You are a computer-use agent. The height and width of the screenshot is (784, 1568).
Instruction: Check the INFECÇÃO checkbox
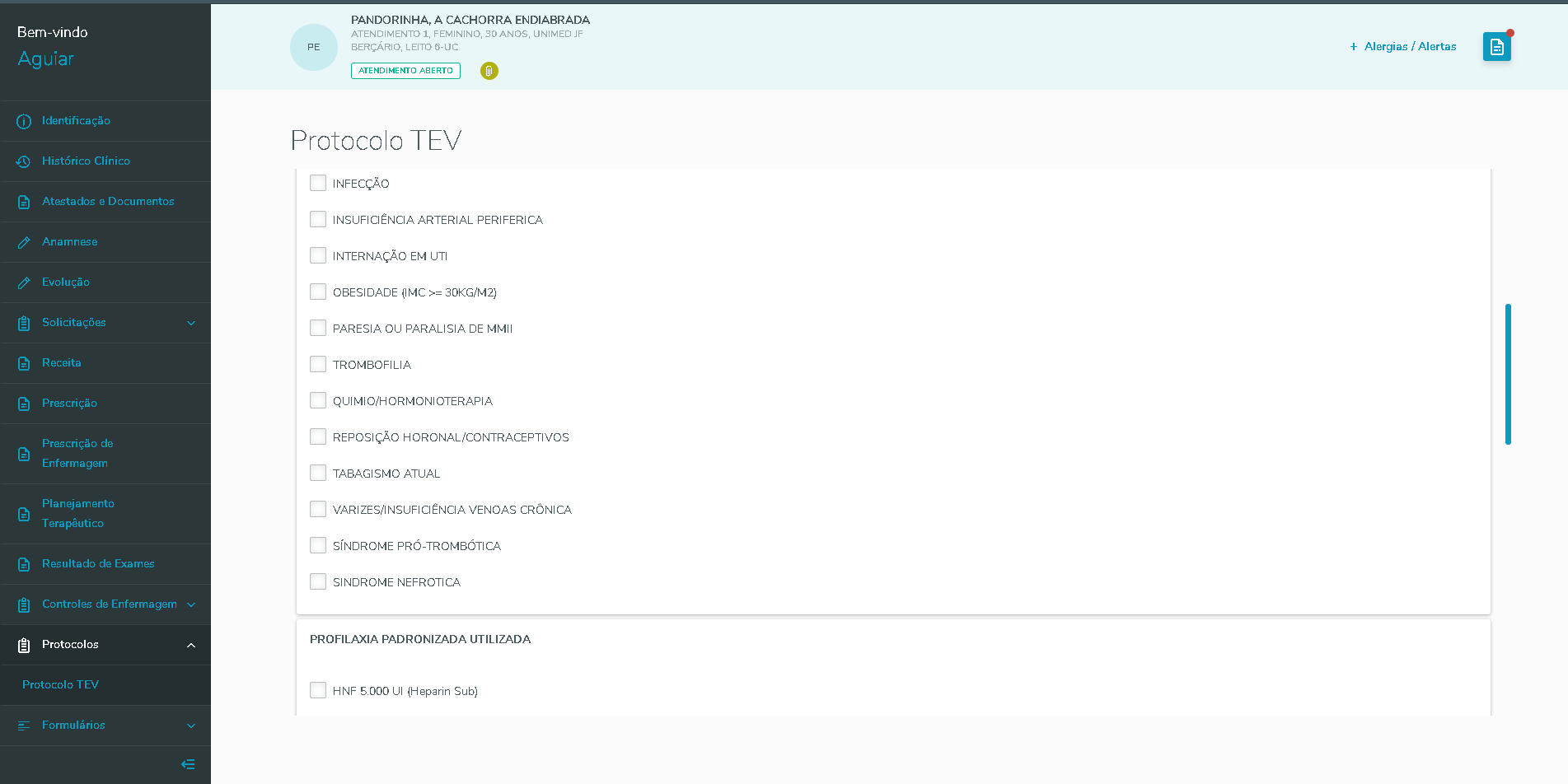pos(318,183)
